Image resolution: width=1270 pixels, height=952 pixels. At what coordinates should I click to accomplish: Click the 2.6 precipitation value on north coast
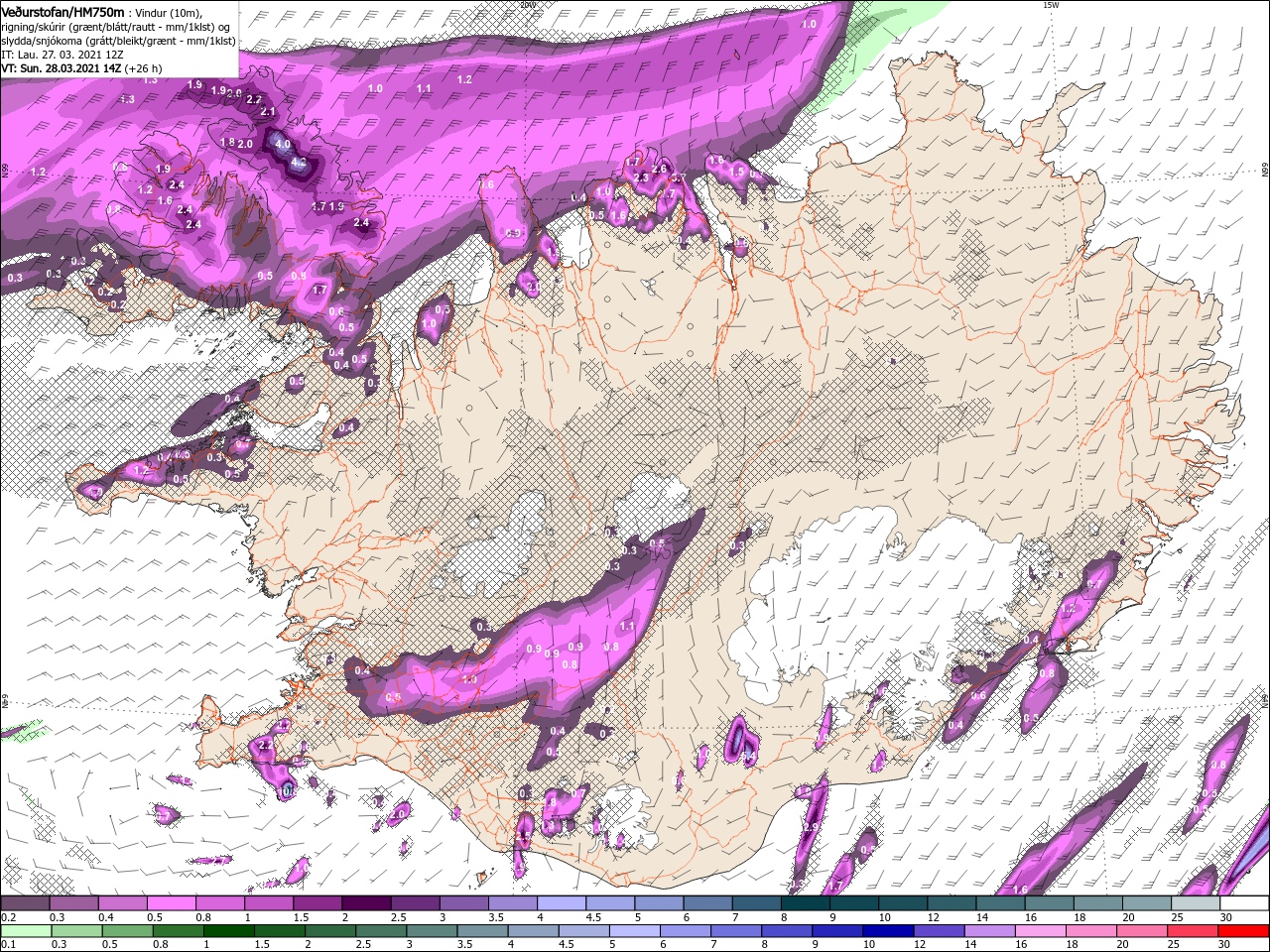tap(659, 170)
